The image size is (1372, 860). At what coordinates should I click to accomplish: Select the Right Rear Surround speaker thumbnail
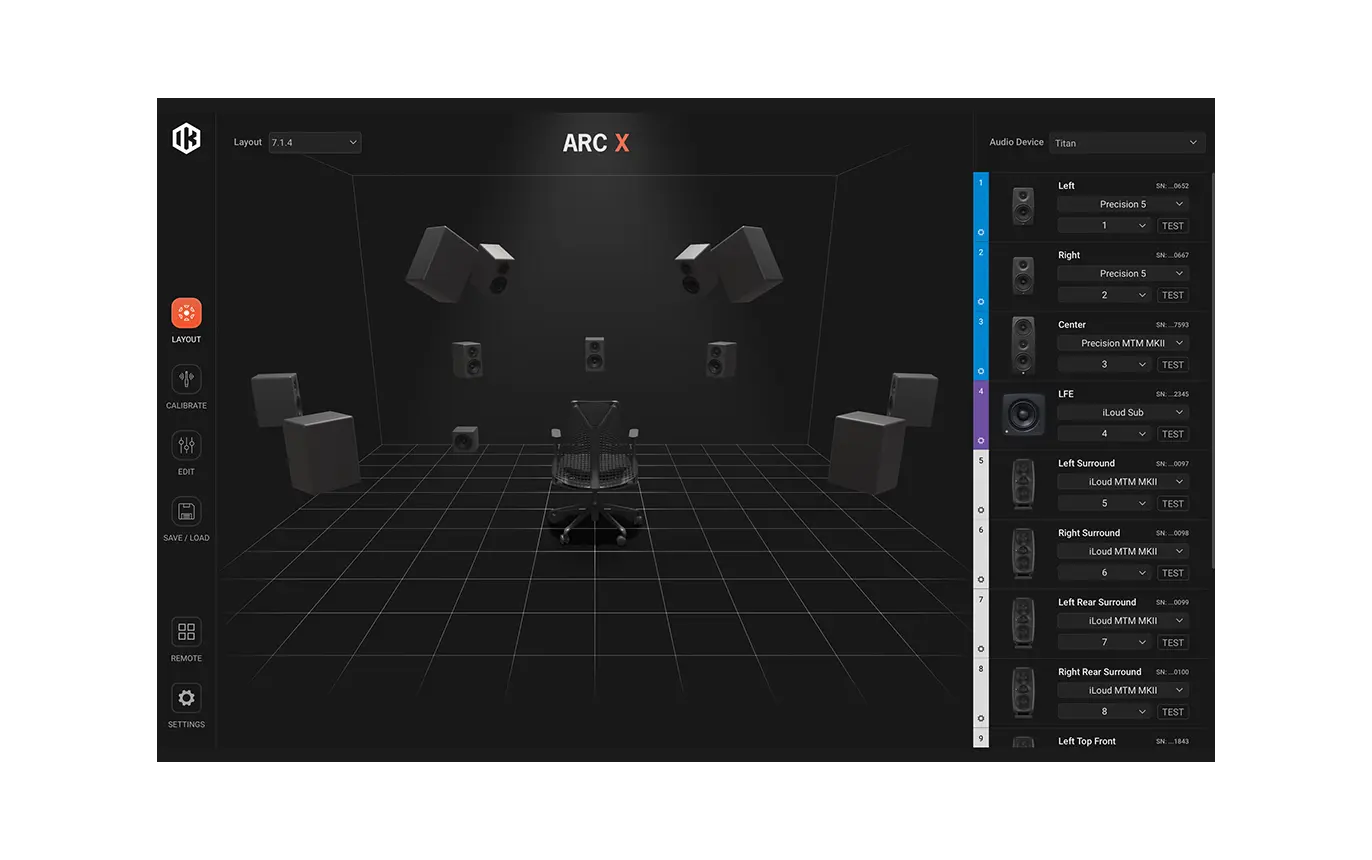[1023, 692]
